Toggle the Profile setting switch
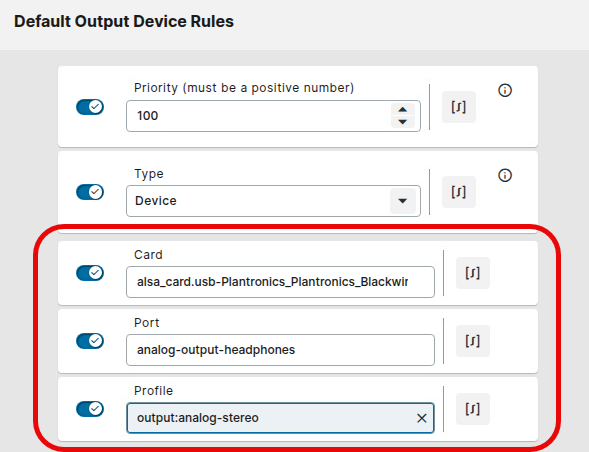This screenshot has width=589, height=452. 90,409
